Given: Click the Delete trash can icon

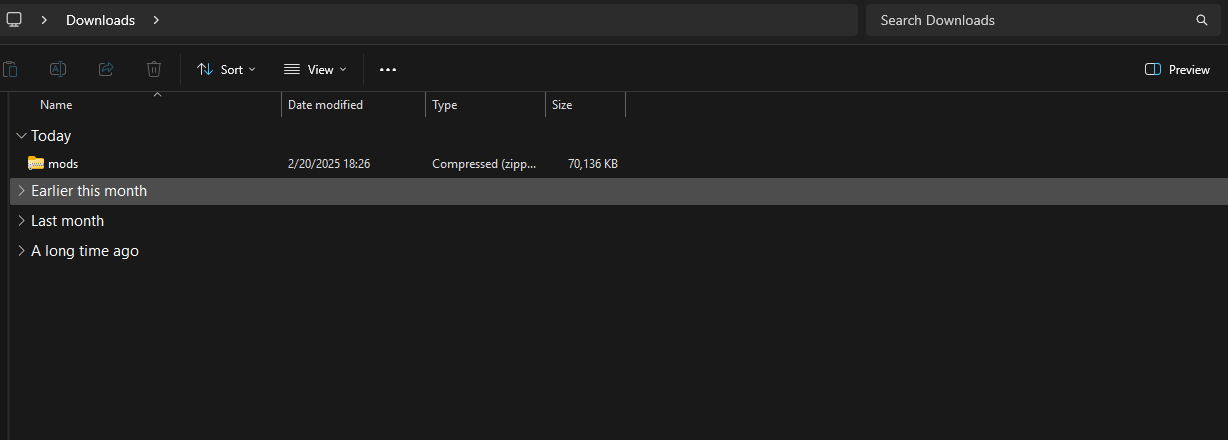Looking at the screenshot, I should point(154,69).
